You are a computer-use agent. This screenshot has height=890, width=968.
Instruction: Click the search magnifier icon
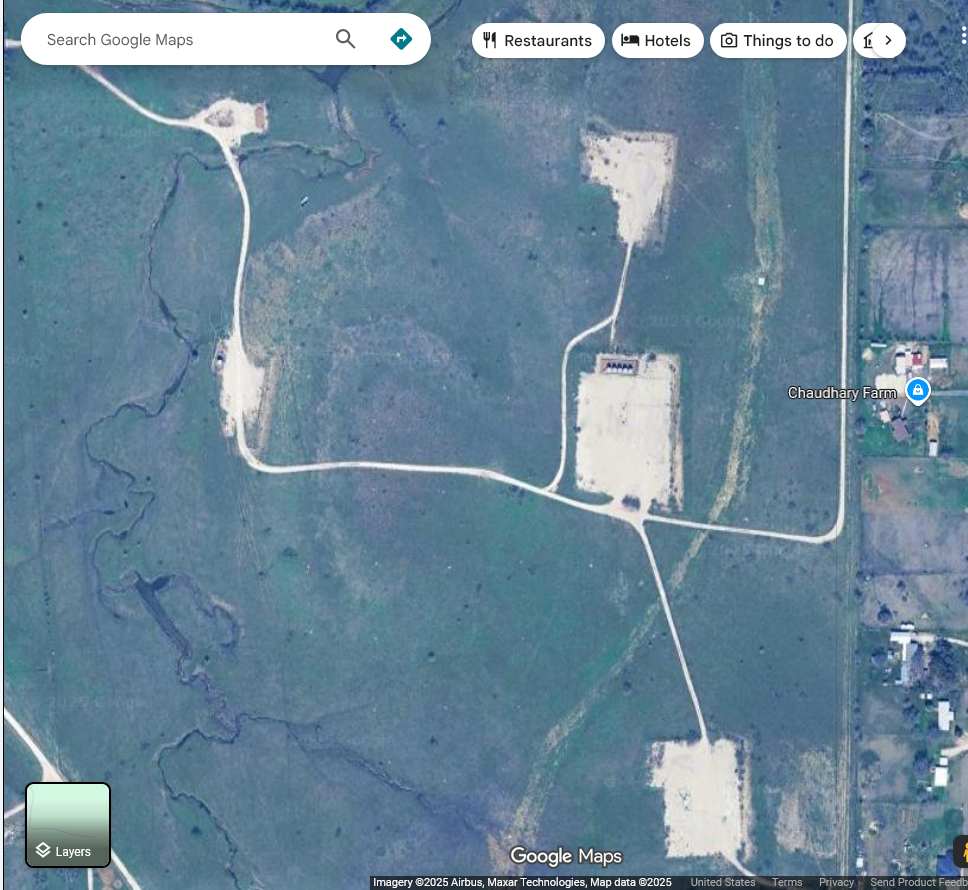click(345, 39)
